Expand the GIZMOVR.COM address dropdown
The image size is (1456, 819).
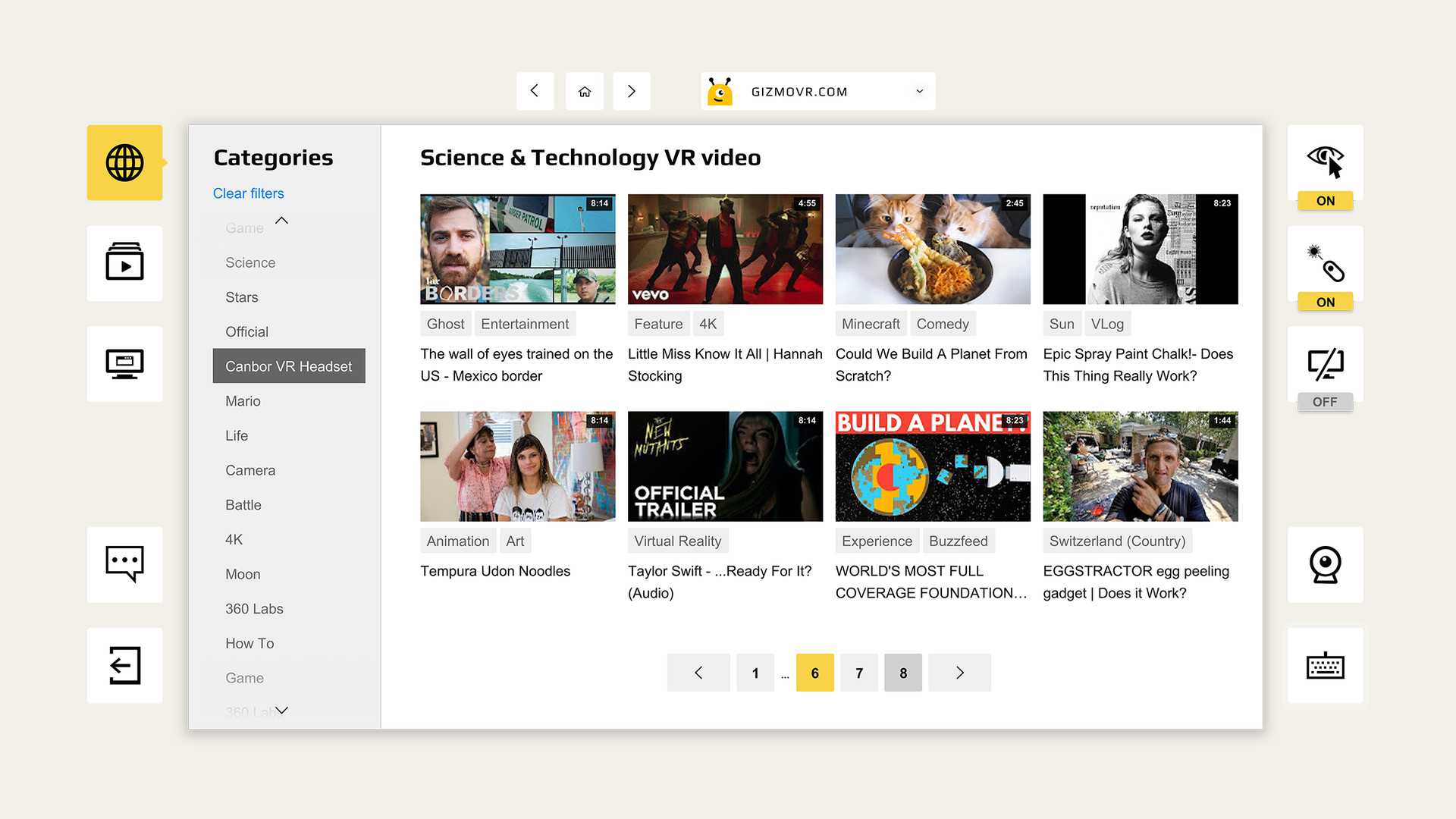point(919,91)
